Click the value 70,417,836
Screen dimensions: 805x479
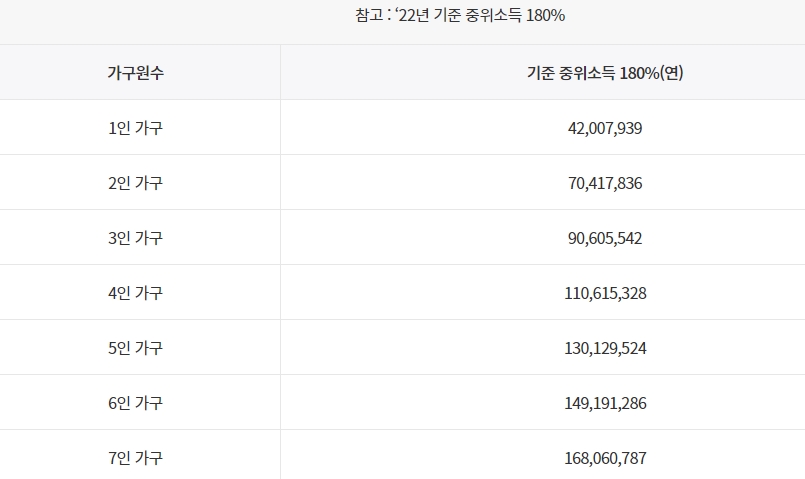605,183
